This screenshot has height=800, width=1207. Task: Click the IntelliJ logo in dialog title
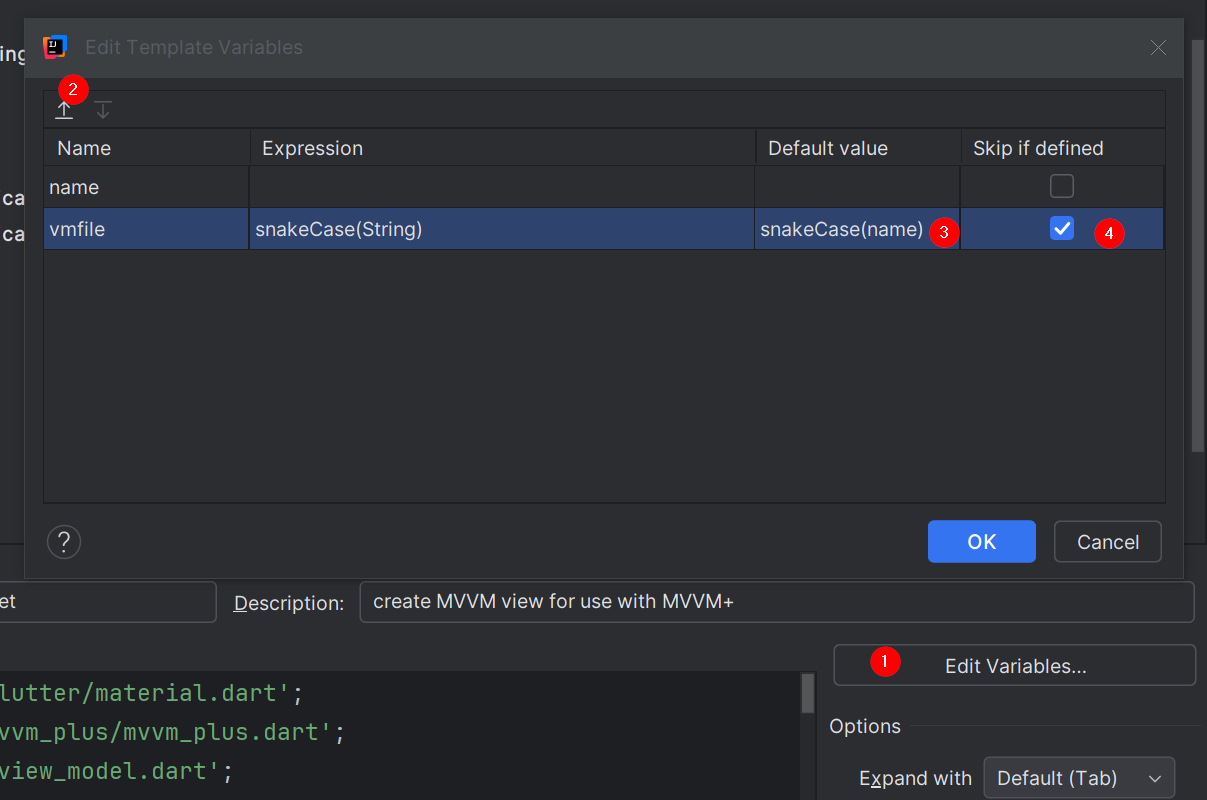[x=55, y=47]
